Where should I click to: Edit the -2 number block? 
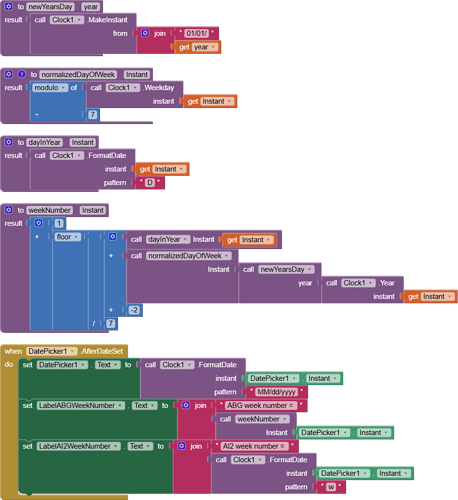click(134, 310)
